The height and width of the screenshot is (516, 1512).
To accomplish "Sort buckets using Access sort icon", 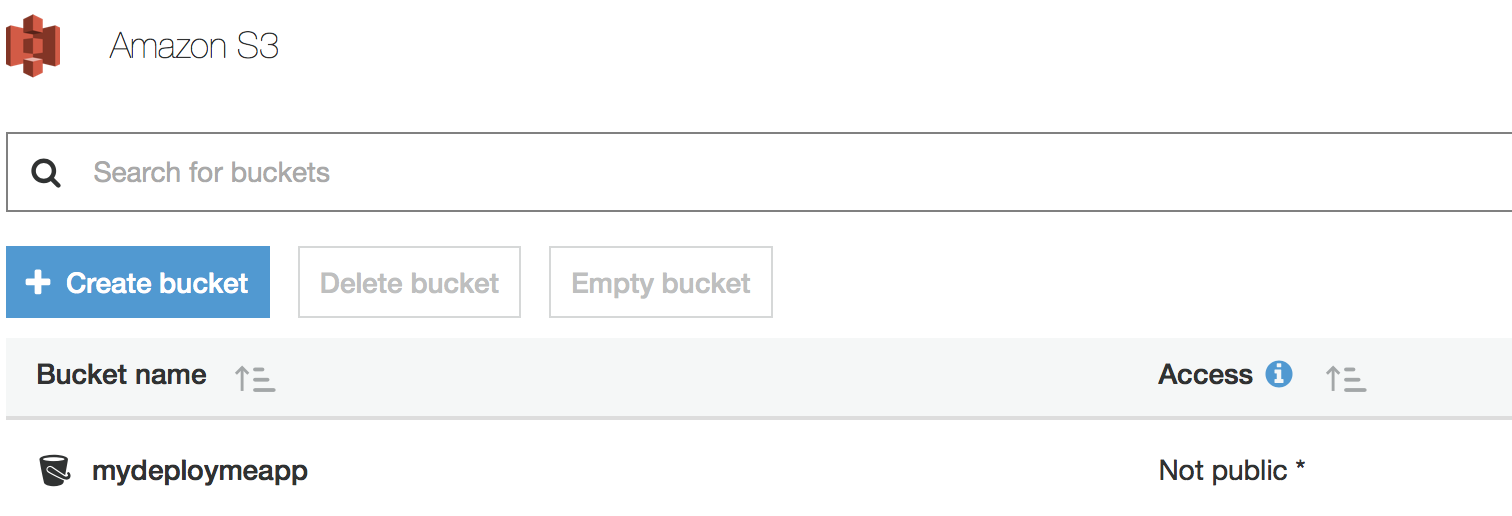I will pyautogui.click(x=1345, y=379).
